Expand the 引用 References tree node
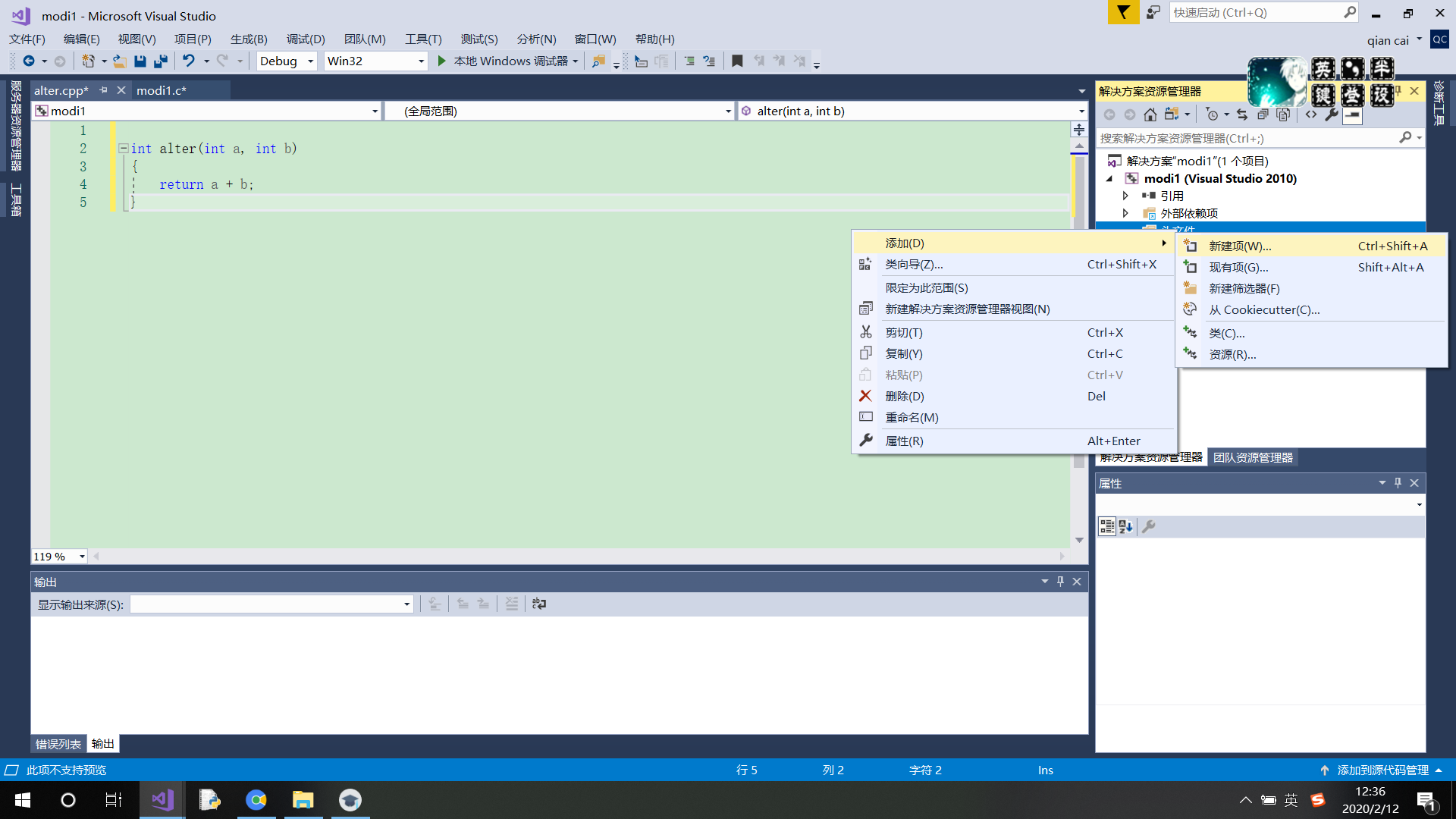Screen dimensions: 1456x819 point(1125,196)
